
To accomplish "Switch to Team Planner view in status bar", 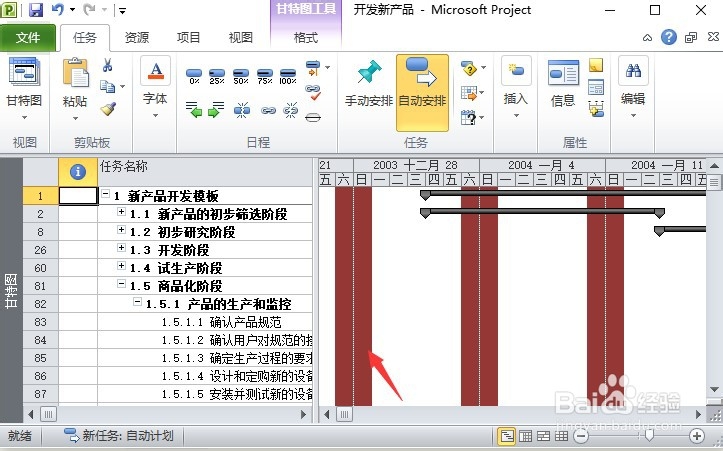I will [543, 436].
